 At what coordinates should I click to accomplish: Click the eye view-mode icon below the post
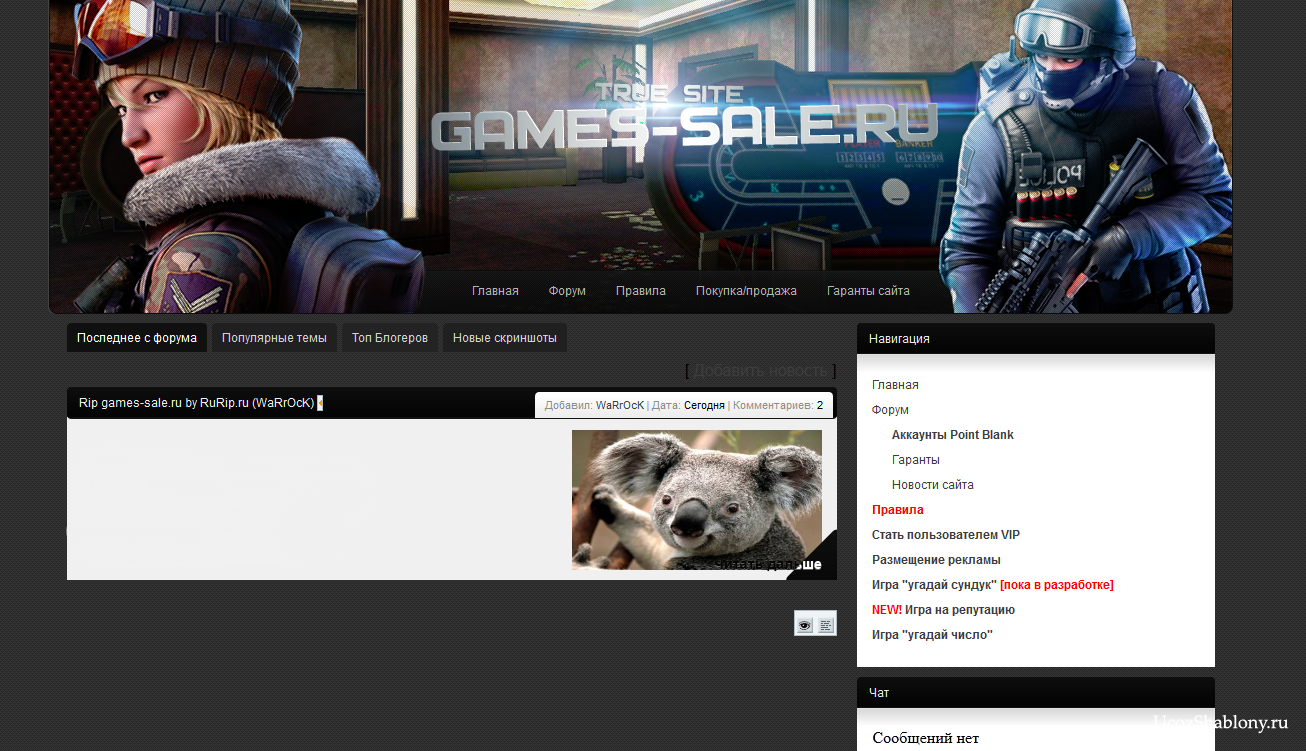805,624
